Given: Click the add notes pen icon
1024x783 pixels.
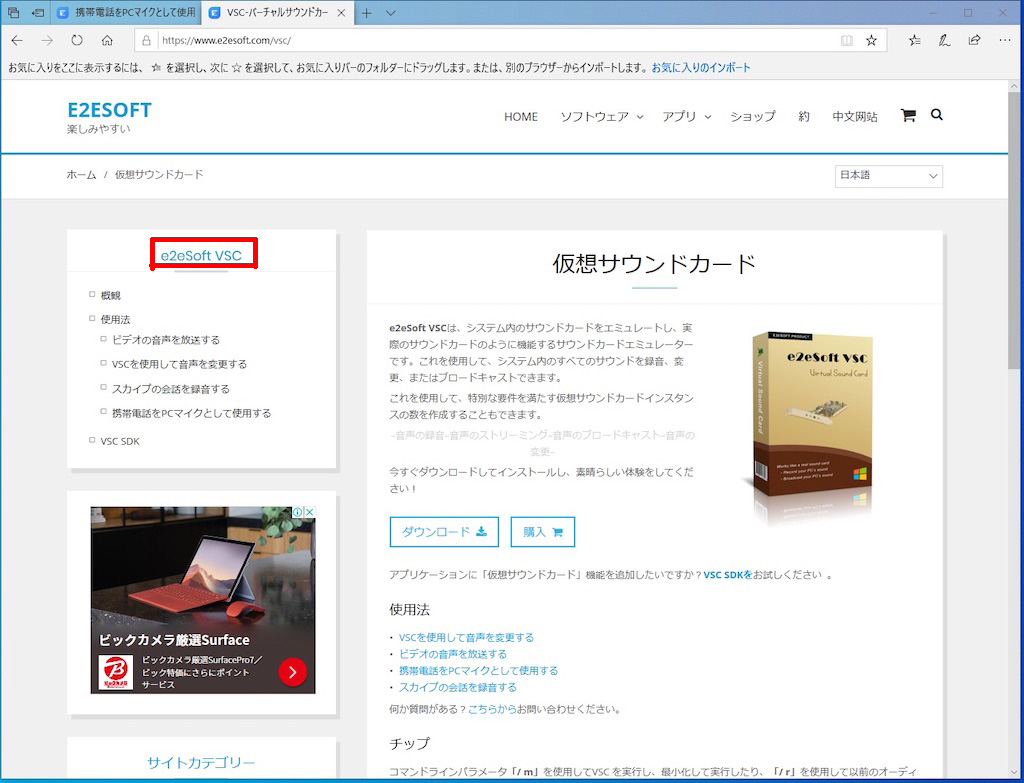Looking at the screenshot, I should click(944, 40).
